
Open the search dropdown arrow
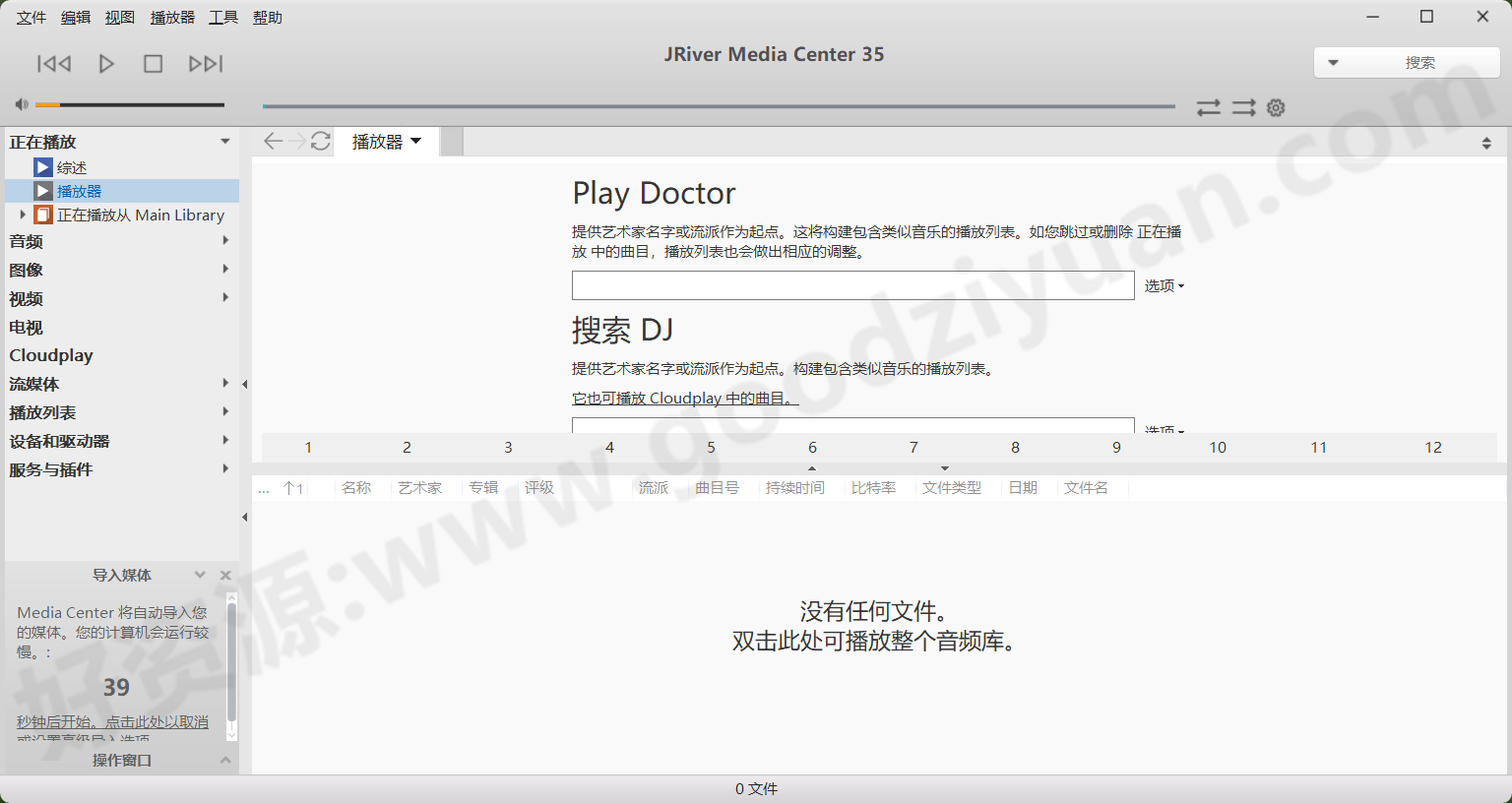[1335, 62]
